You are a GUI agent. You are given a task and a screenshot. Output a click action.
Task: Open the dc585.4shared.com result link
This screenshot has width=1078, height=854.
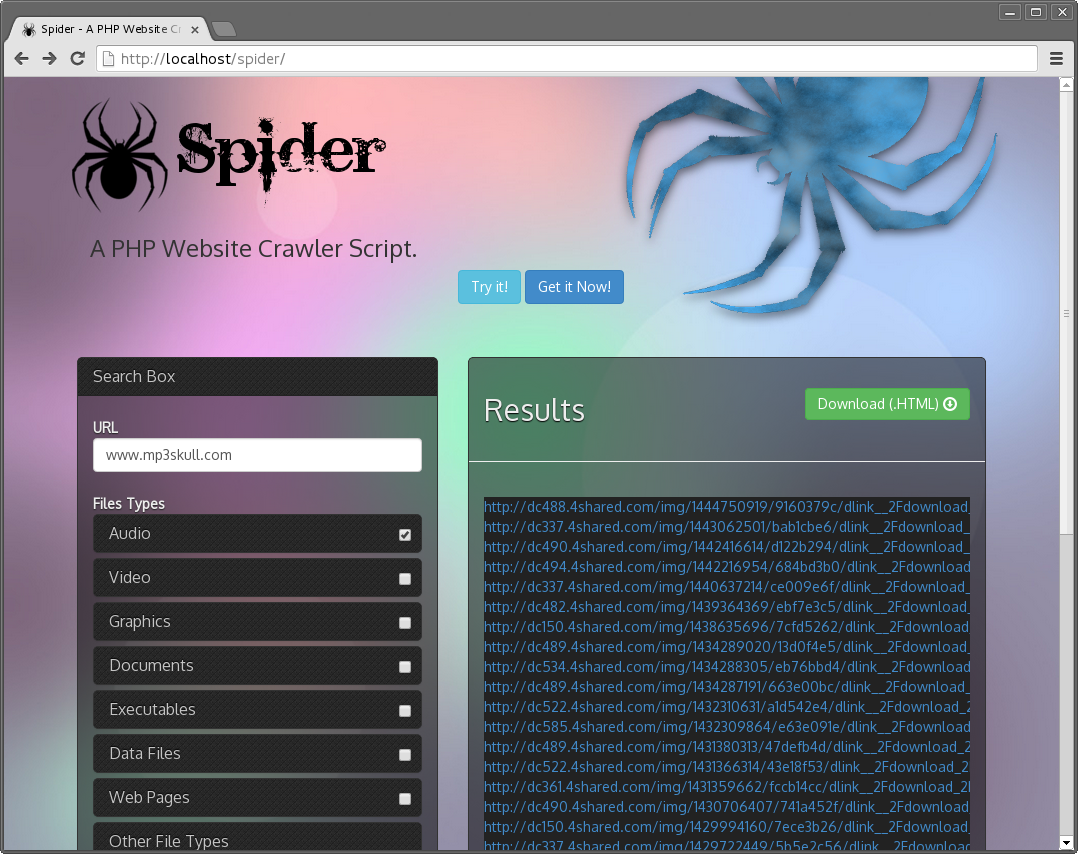coord(727,726)
